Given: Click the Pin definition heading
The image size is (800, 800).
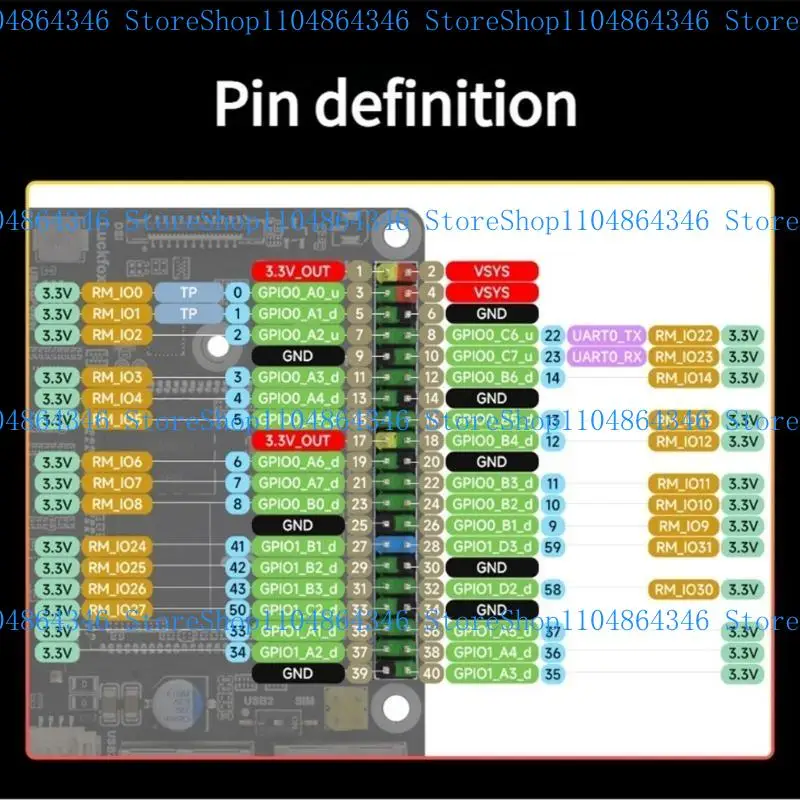Looking at the screenshot, I should pyautogui.click(x=395, y=105).
